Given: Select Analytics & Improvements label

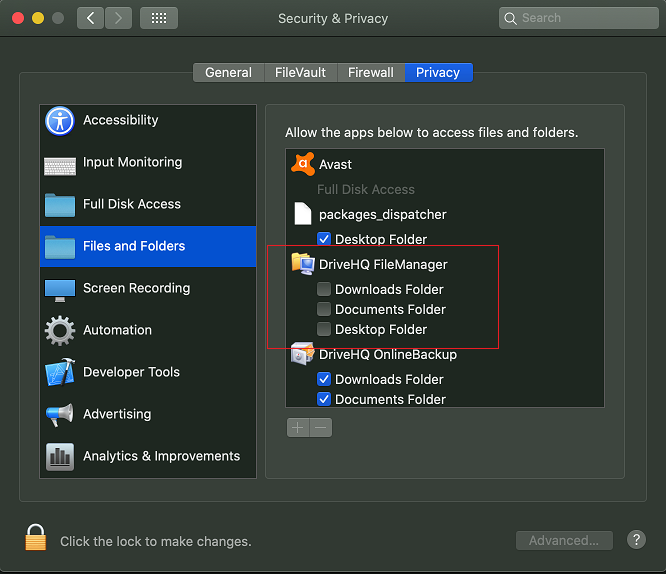Looking at the screenshot, I should (161, 456).
